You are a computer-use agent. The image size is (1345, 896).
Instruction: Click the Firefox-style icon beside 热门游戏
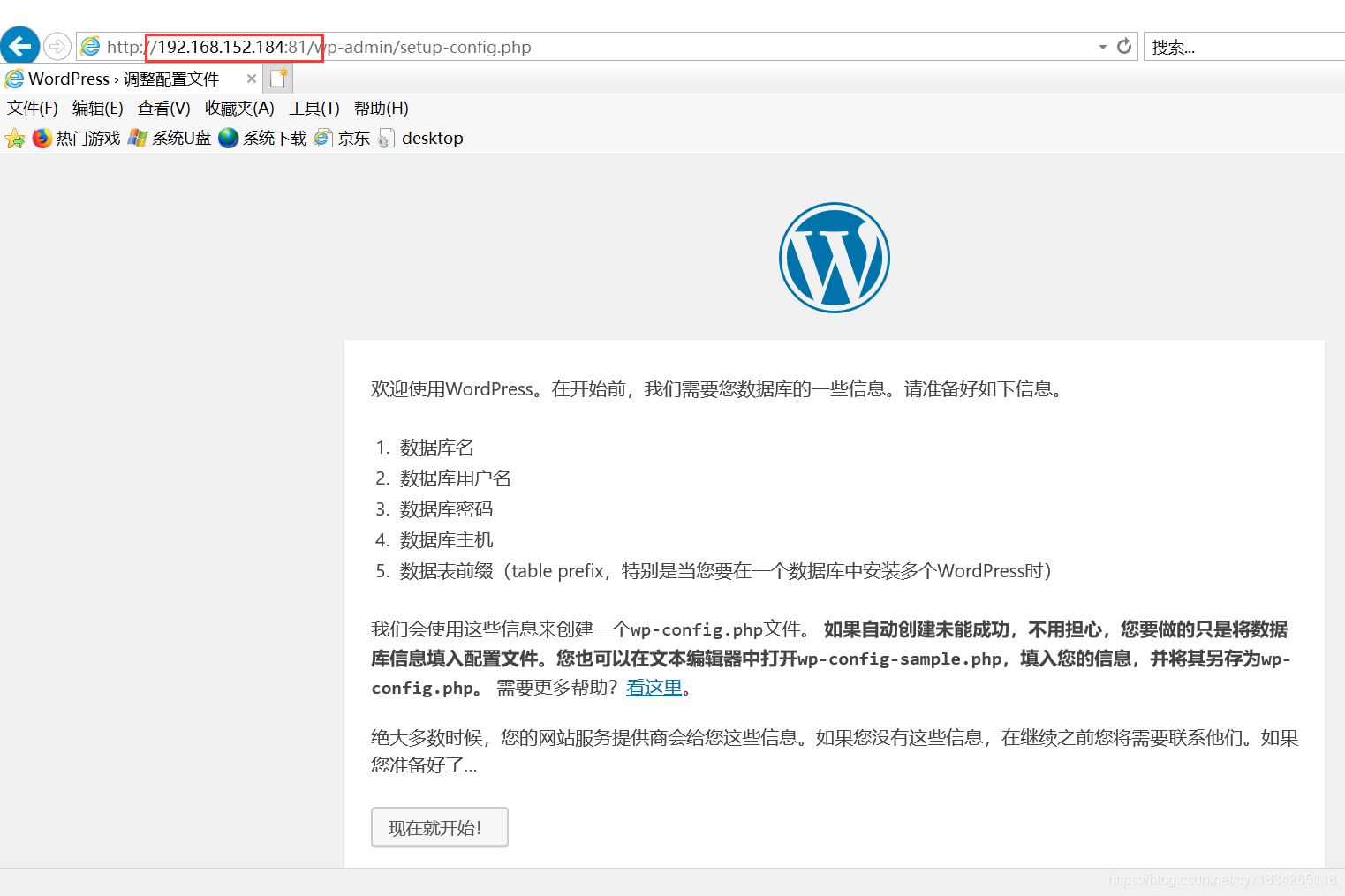click(42, 138)
